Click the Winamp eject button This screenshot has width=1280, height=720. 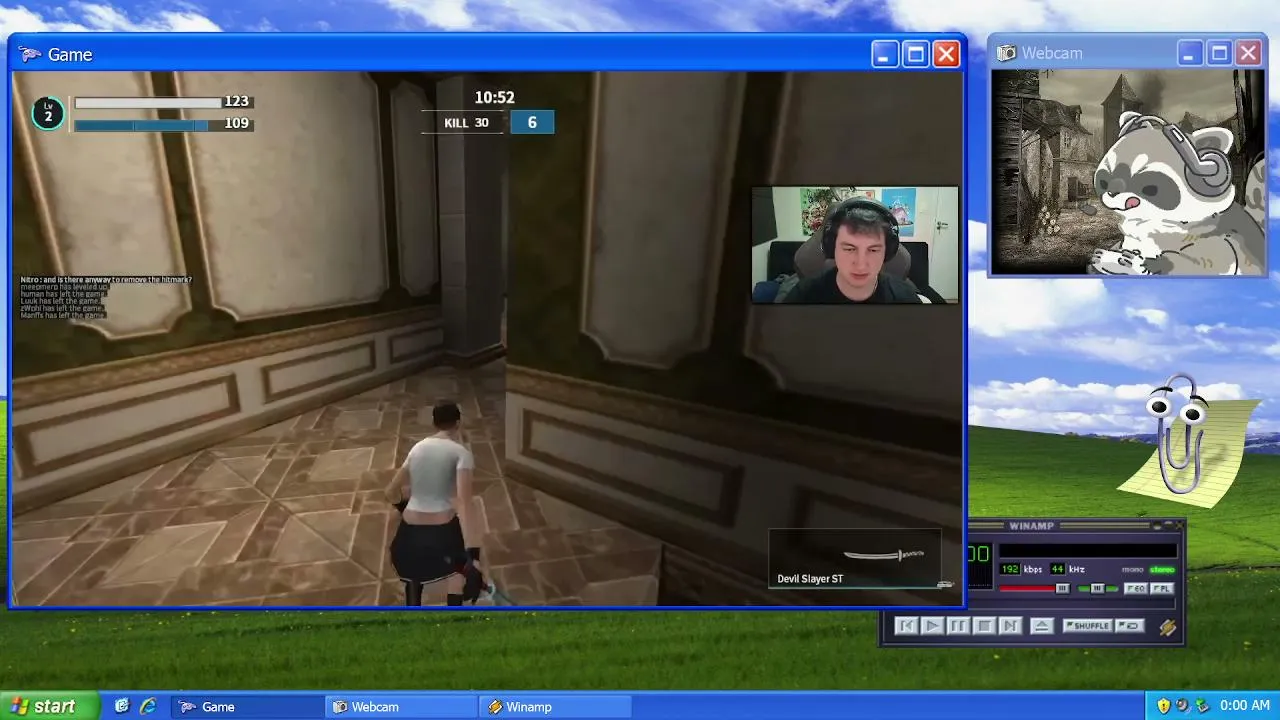click(x=1041, y=626)
